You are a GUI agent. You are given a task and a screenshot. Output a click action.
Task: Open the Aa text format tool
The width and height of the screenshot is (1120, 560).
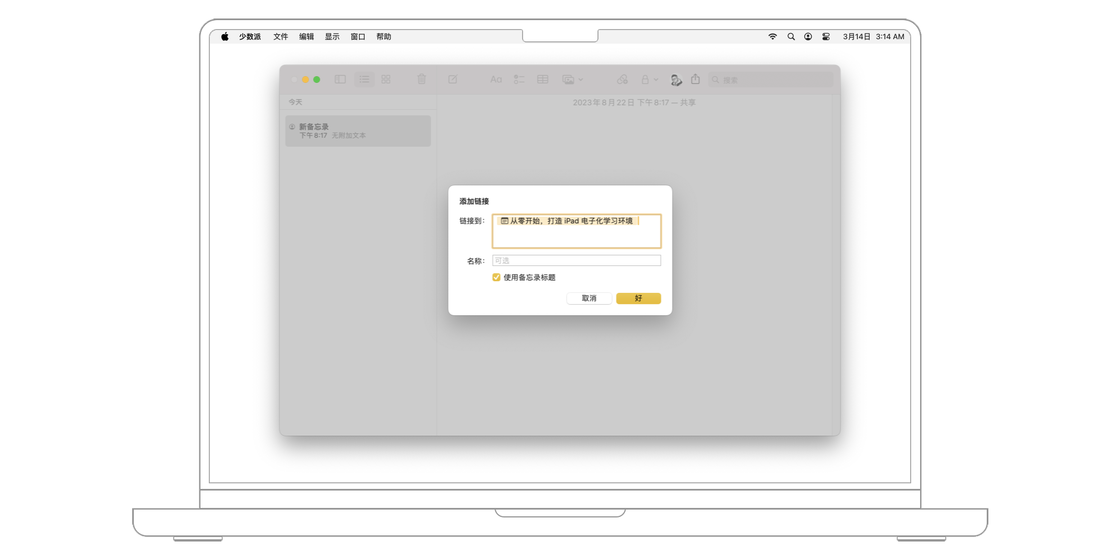pos(496,80)
